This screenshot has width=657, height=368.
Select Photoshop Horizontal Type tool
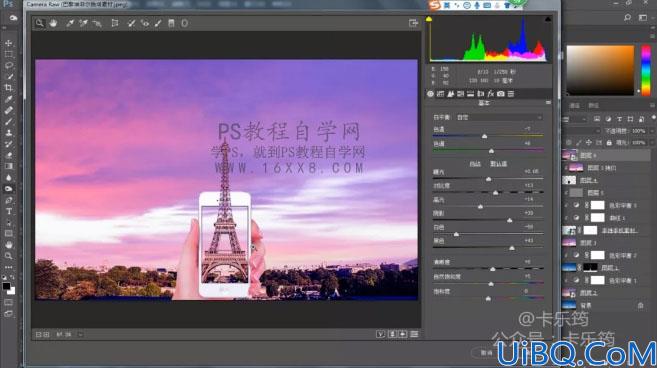pyautogui.click(x=8, y=212)
